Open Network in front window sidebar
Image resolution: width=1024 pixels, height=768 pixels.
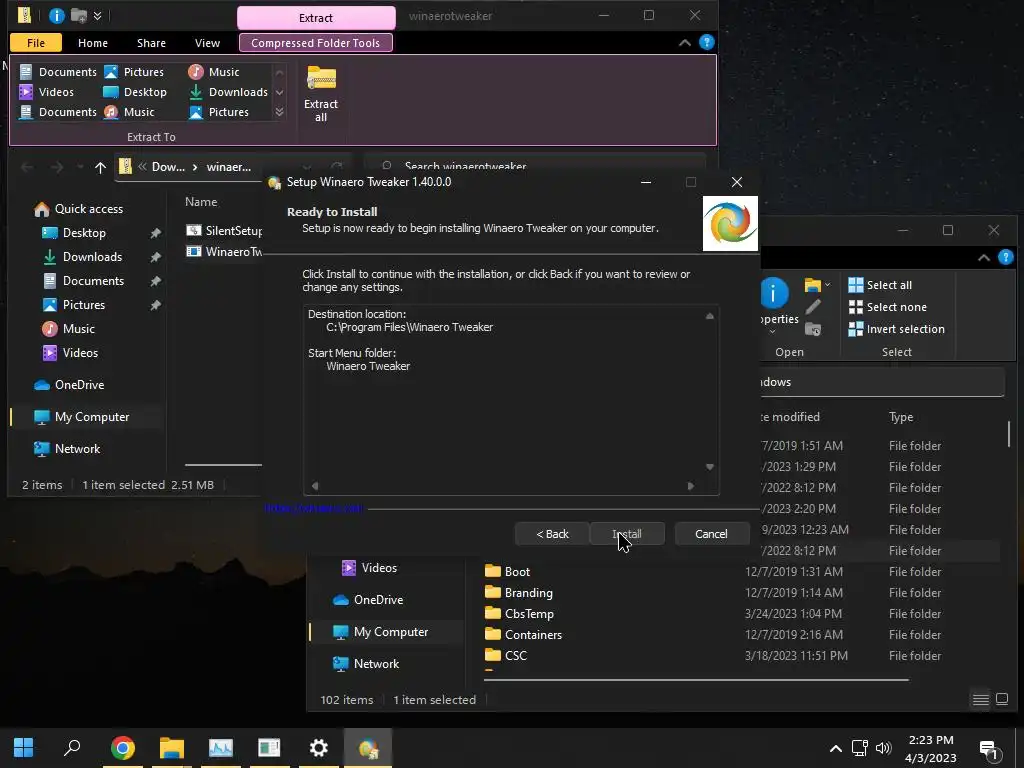pyautogui.click(x=67, y=449)
